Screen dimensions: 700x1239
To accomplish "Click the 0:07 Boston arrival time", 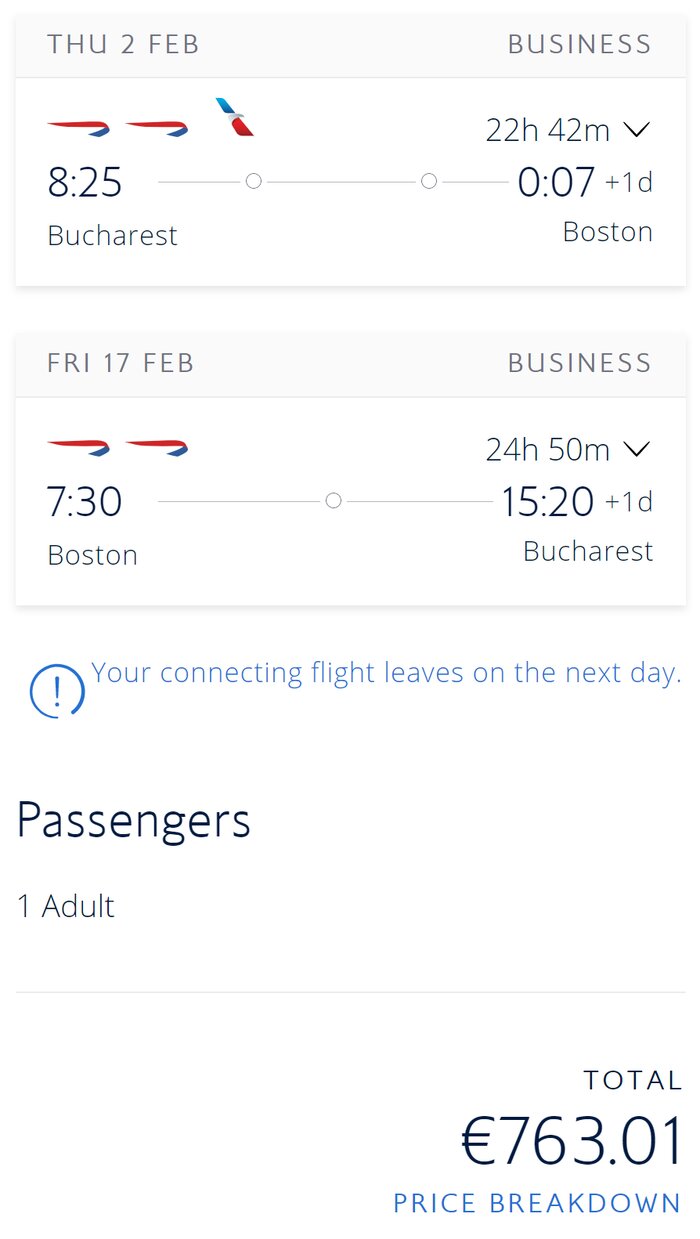I will click(x=557, y=182).
